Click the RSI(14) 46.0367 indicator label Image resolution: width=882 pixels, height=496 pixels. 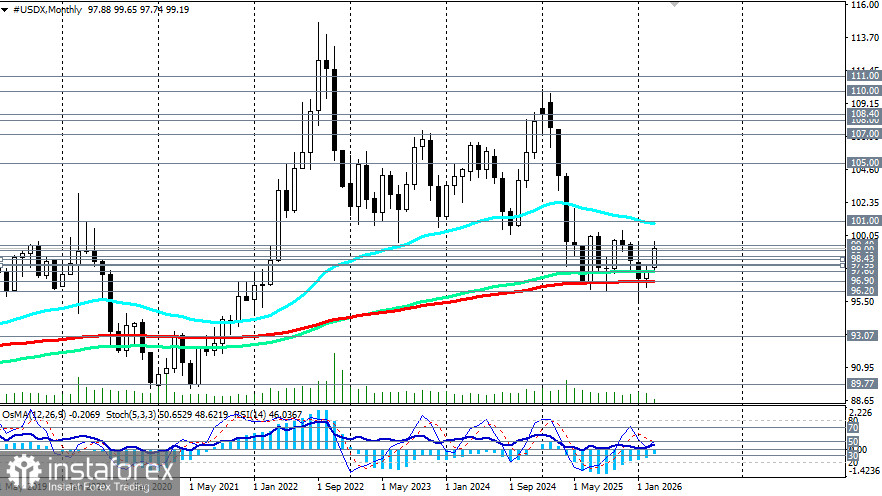coord(268,414)
